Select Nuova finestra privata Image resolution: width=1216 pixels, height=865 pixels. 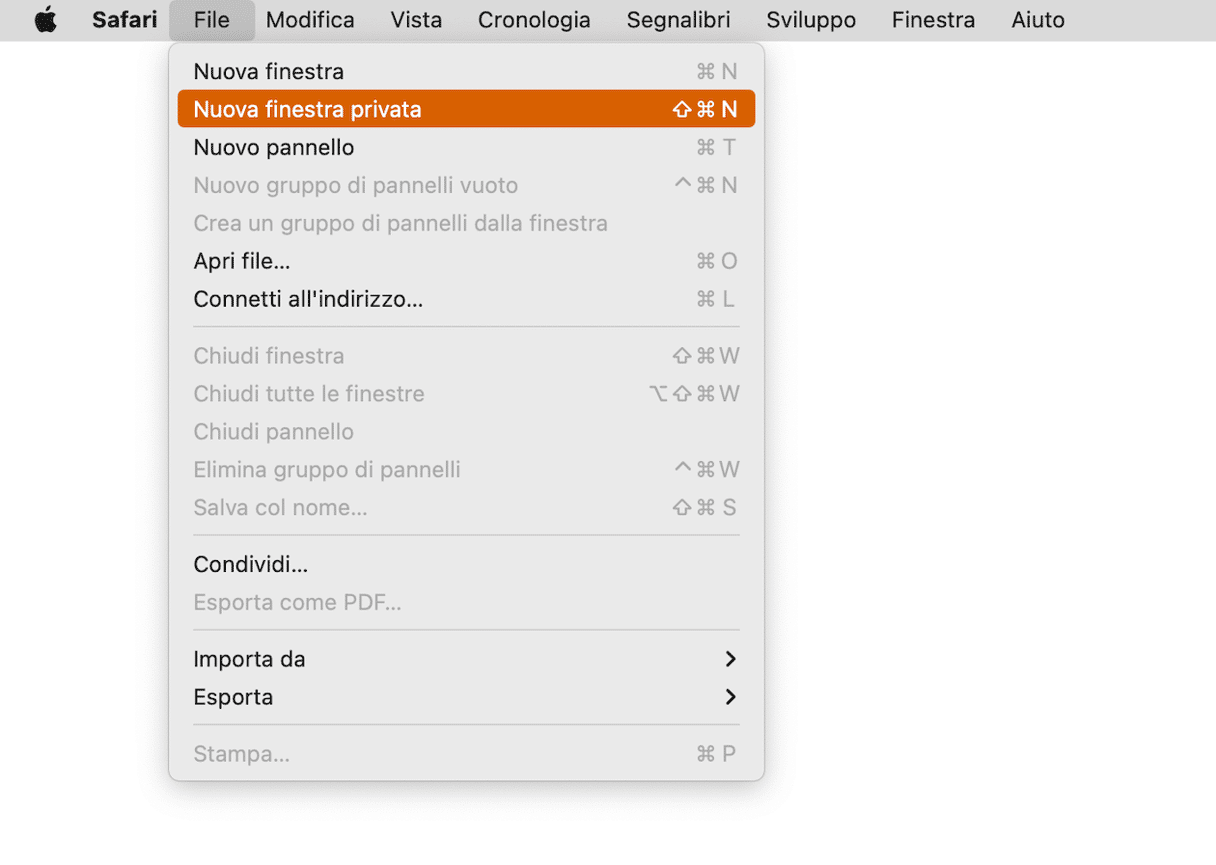click(x=466, y=109)
